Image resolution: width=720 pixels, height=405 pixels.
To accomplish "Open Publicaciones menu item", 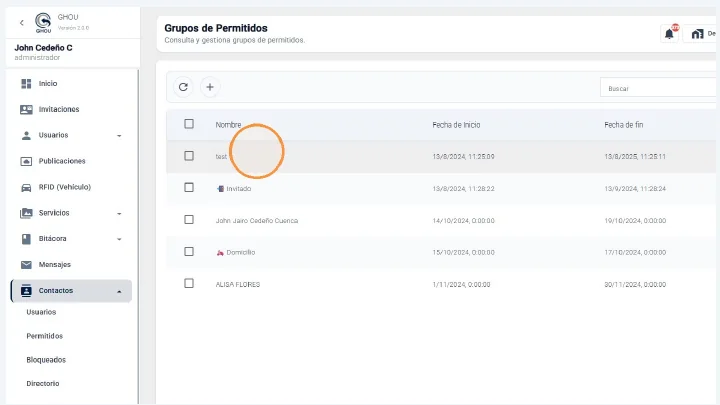I will 62,161.
